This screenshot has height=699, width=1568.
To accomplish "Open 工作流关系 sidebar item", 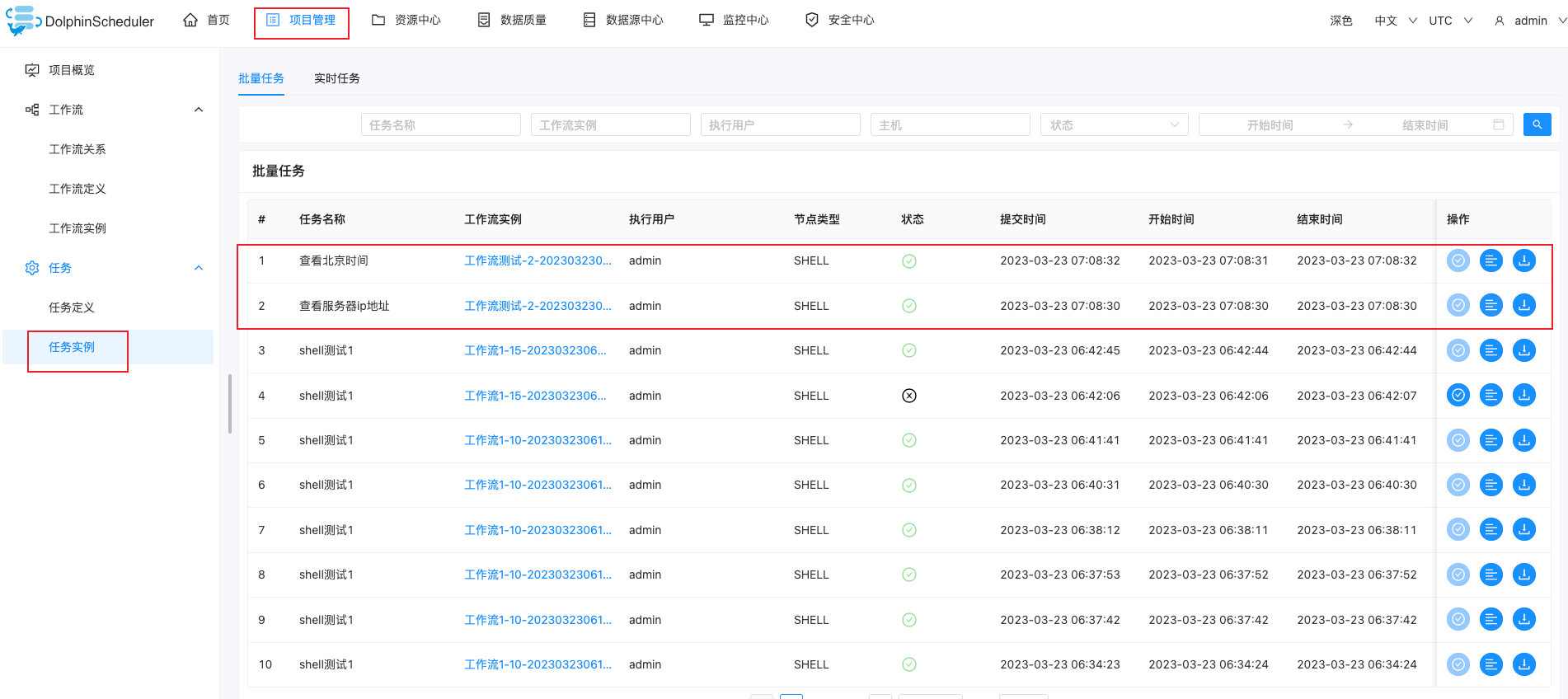I will pos(77,149).
